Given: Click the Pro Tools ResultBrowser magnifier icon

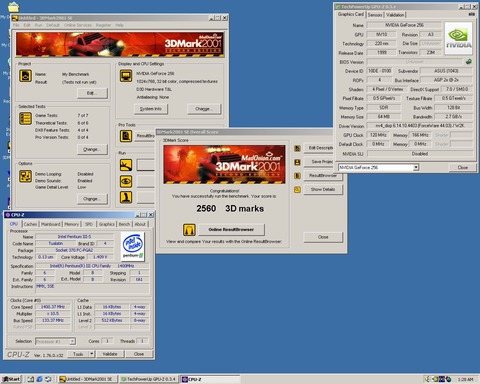Looking at the screenshot, I should 126,136.
